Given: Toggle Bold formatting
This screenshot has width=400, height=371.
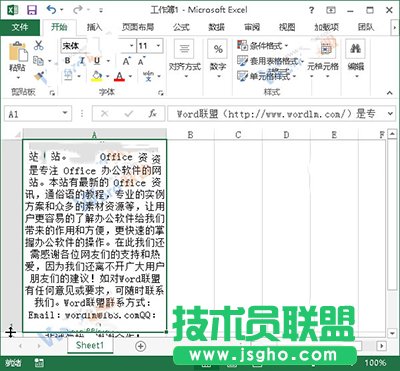Looking at the screenshot, I should point(68,61).
